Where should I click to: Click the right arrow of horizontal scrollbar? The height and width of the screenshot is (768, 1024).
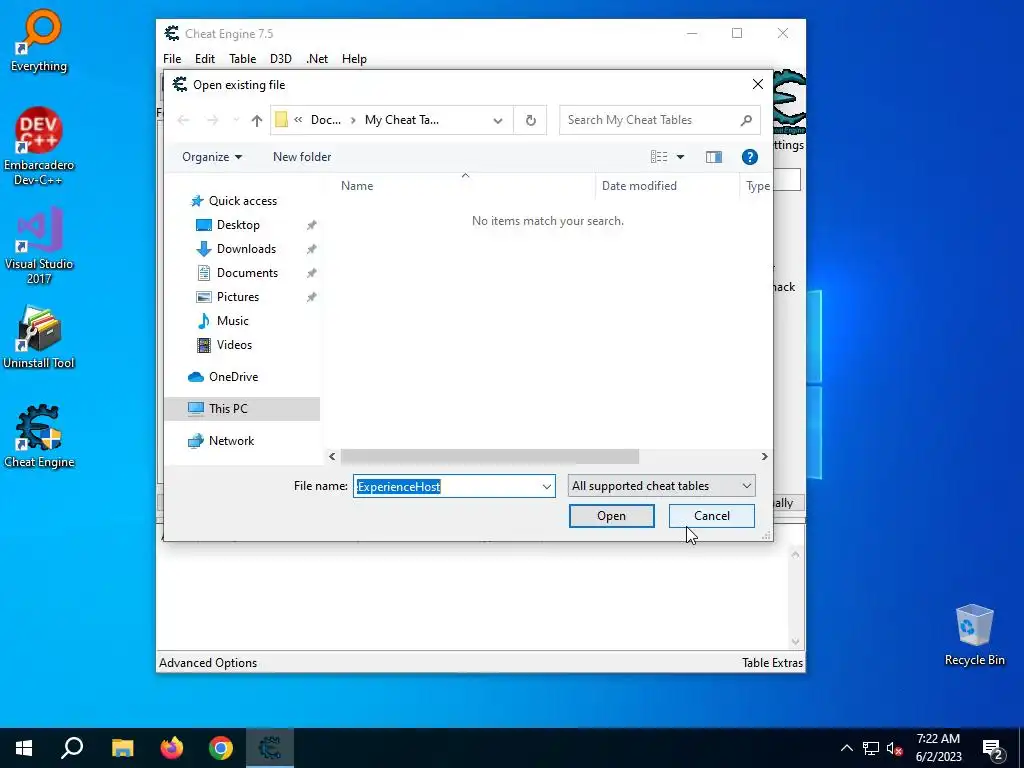coord(764,456)
